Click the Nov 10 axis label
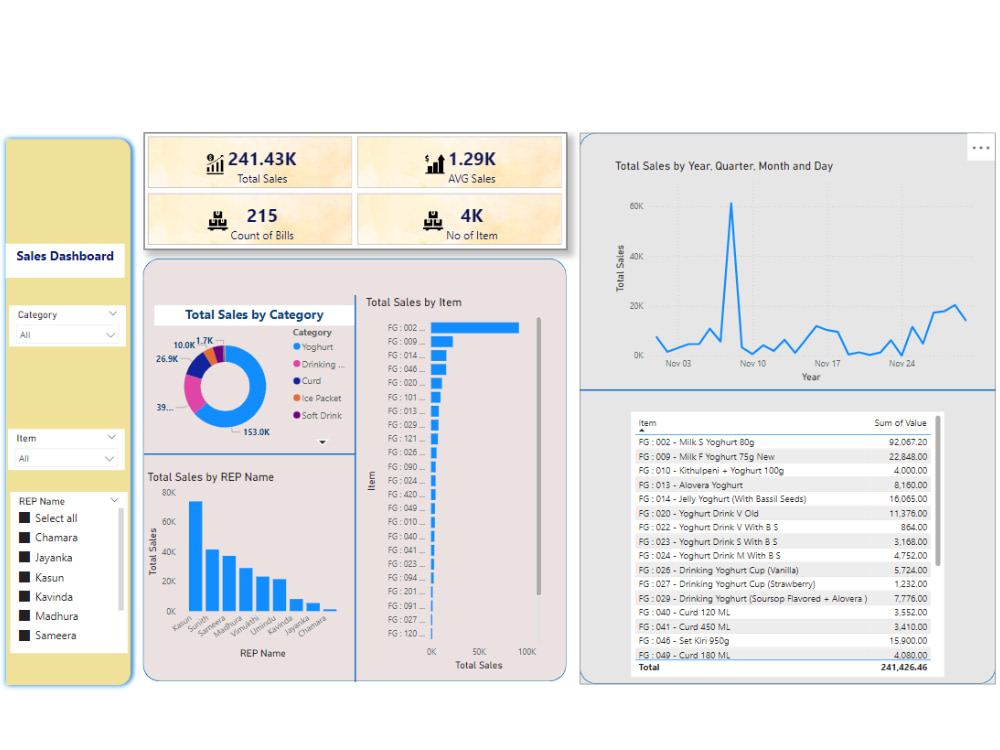Screen dimensions: 1000x750 (753, 364)
